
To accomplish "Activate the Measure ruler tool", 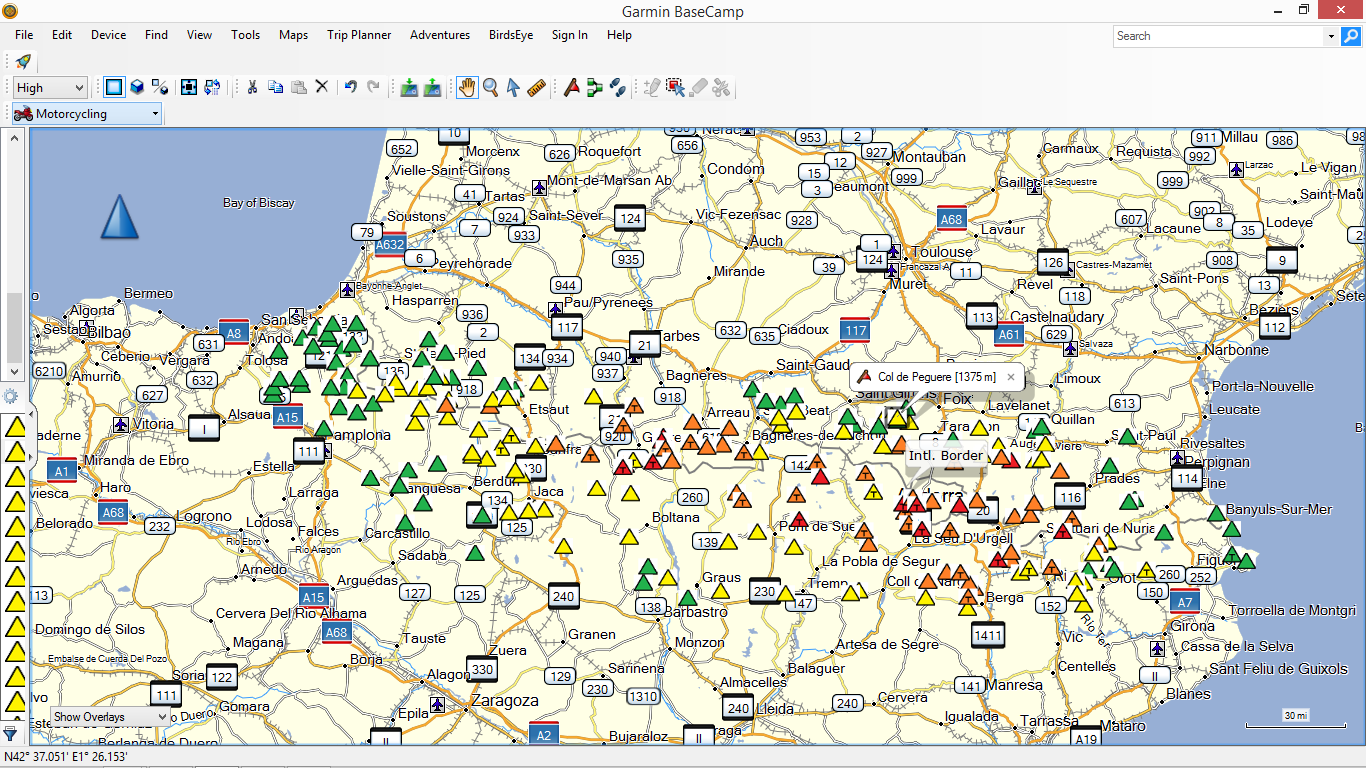I will [x=536, y=87].
